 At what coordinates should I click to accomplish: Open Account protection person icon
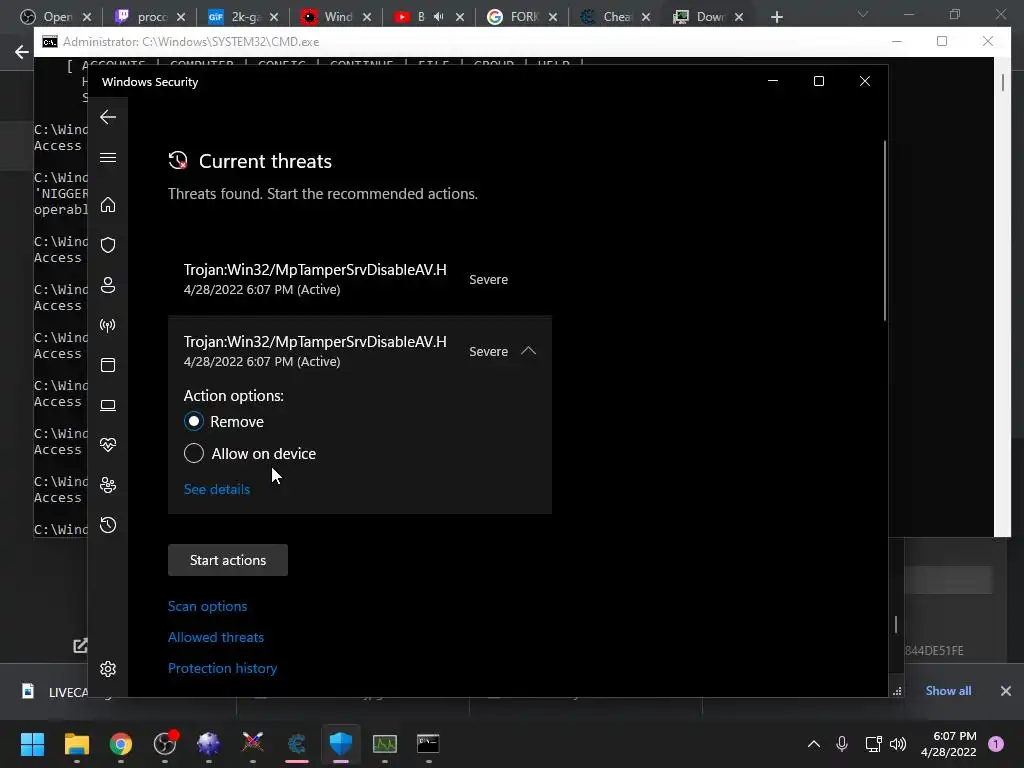pos(108,285)
